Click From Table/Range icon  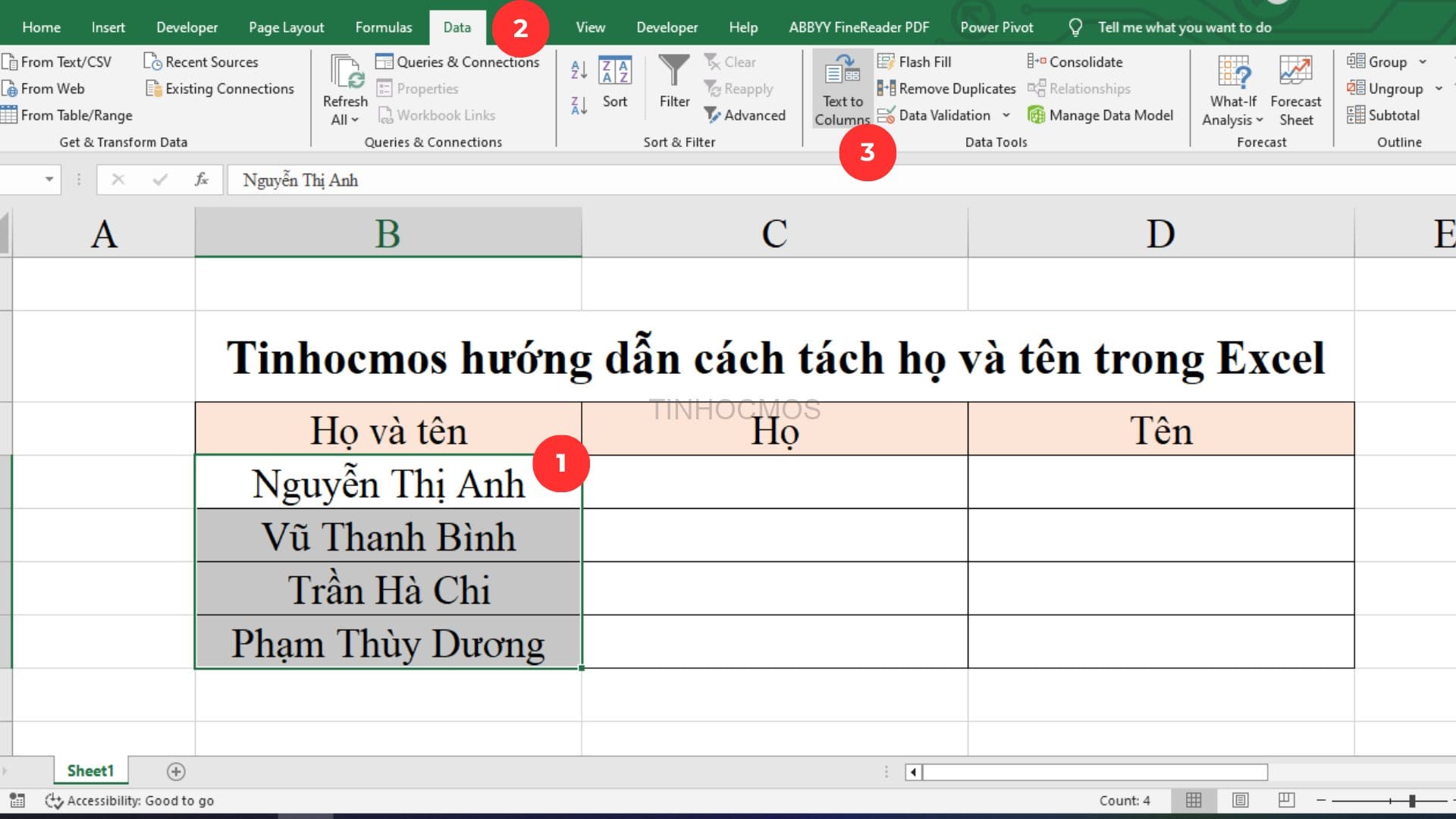[9, 115]
